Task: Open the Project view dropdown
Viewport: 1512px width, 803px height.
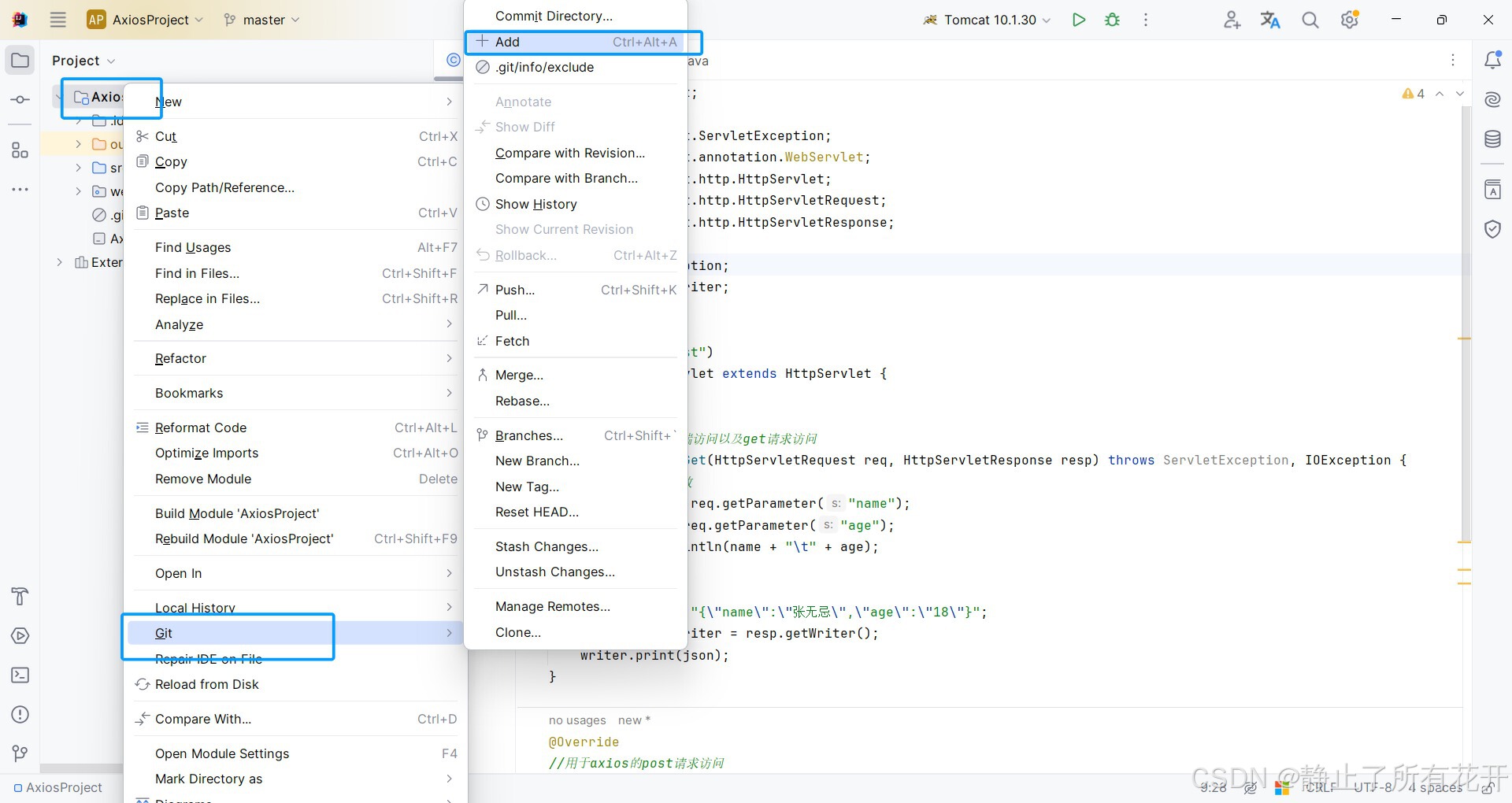Action: click(x=83, y=61)
